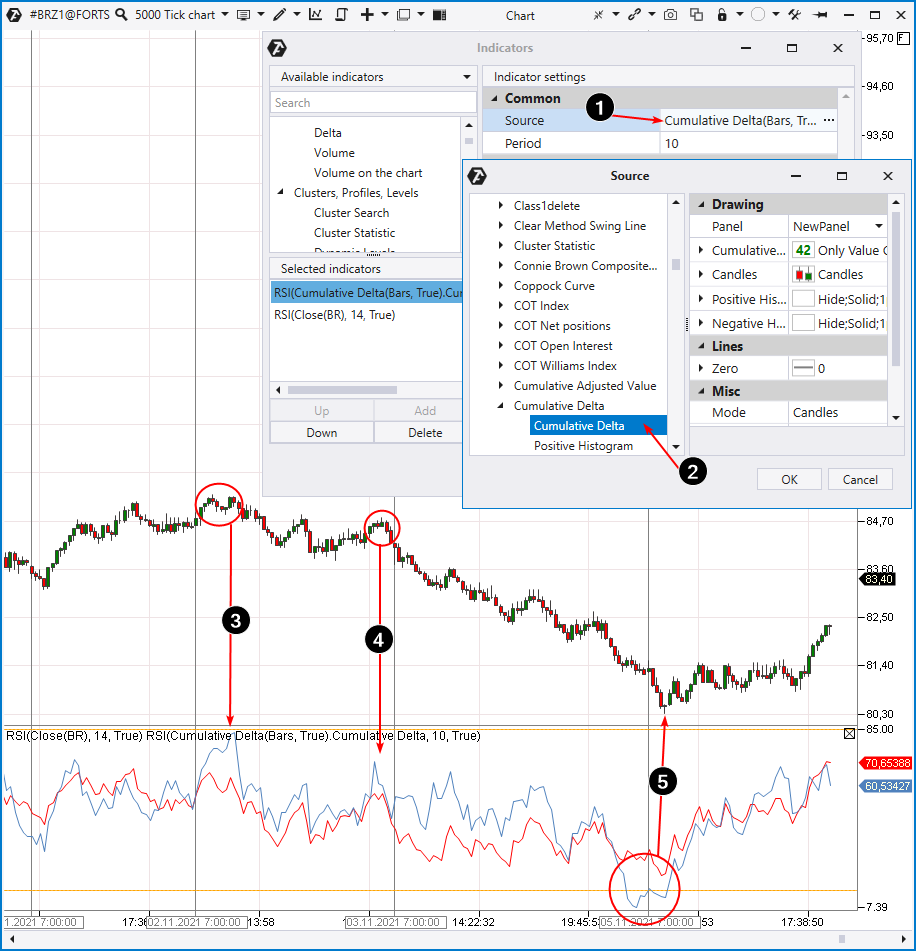Image resolution: width=916 pixels, height=951 pixels.
Task: Click the Positive Histogram color swatch
Action: click(802, 299)
